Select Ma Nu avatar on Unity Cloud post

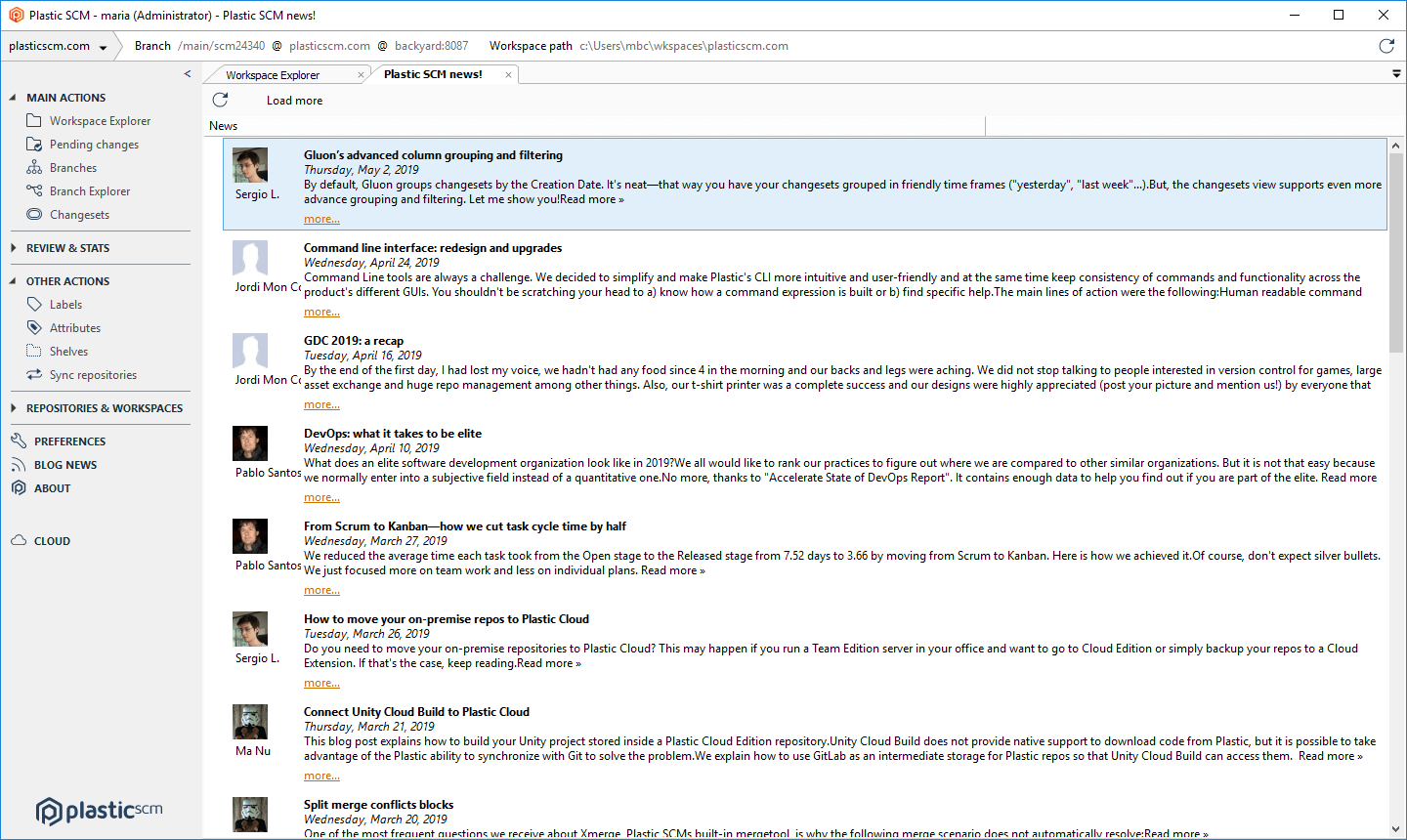[250, 723]
